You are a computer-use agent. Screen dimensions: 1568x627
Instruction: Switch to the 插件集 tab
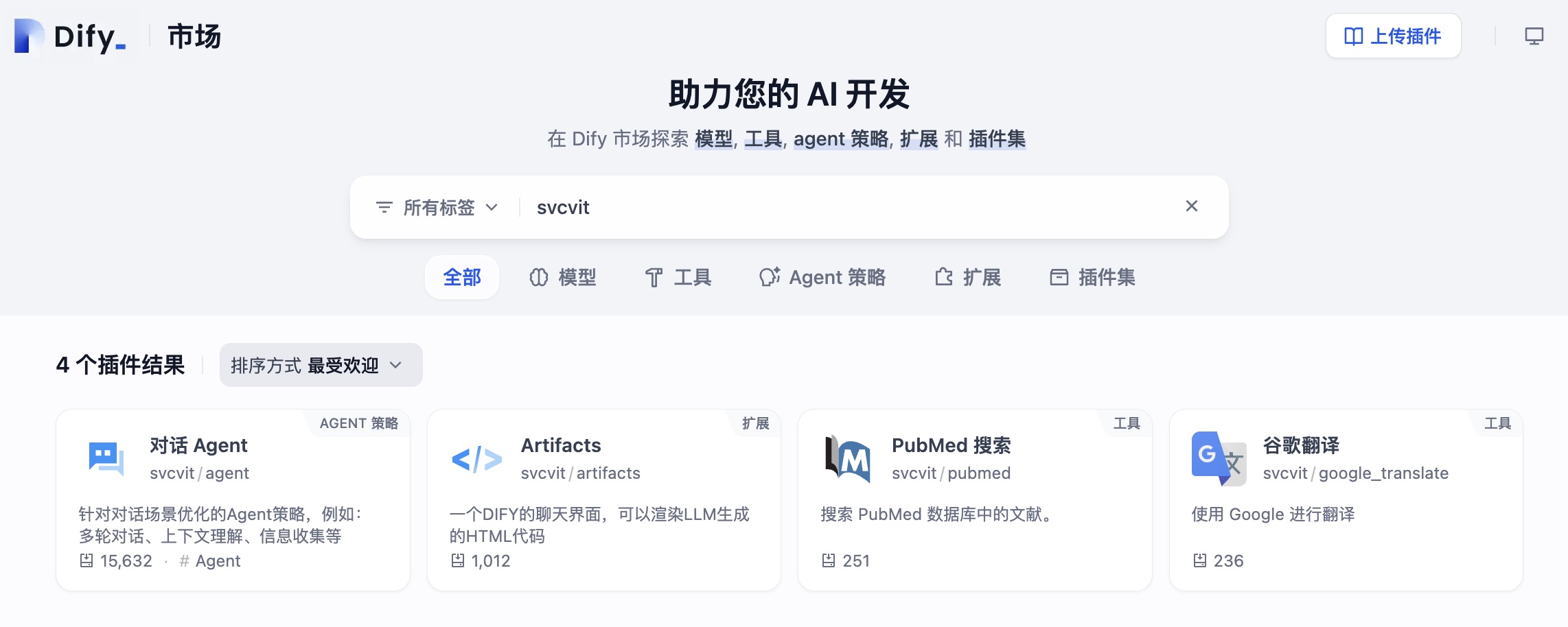(1093, 277)
